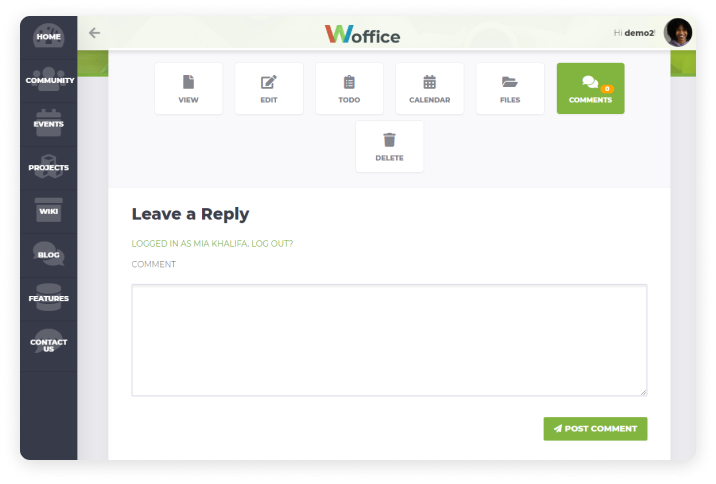
Task: Select the Projects sidebar icon
Action: pyautogui.click(x=48, y=167)
